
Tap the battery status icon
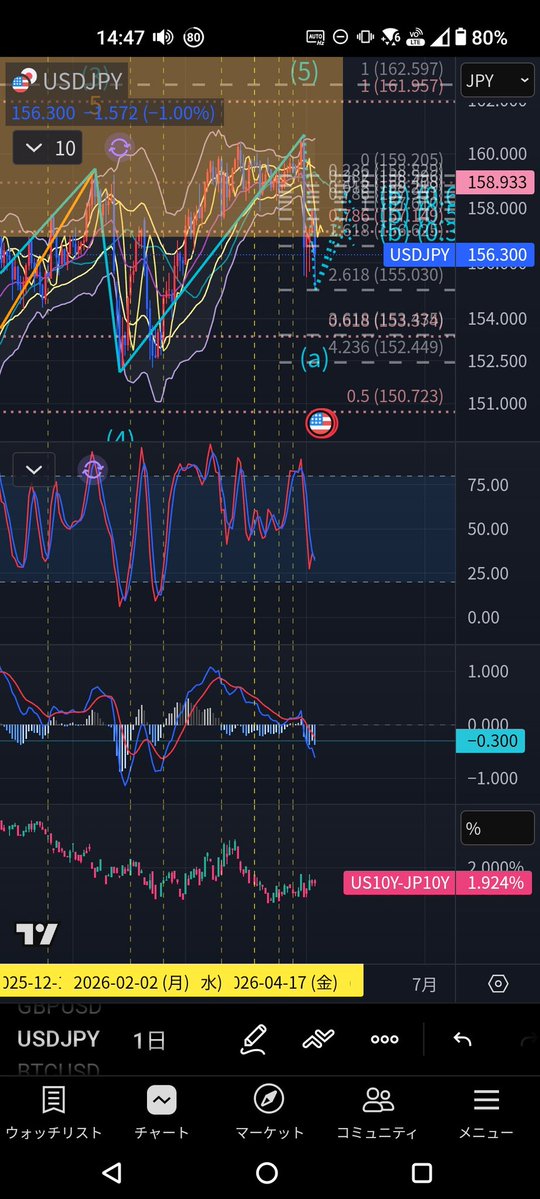[x=460, y=37]
